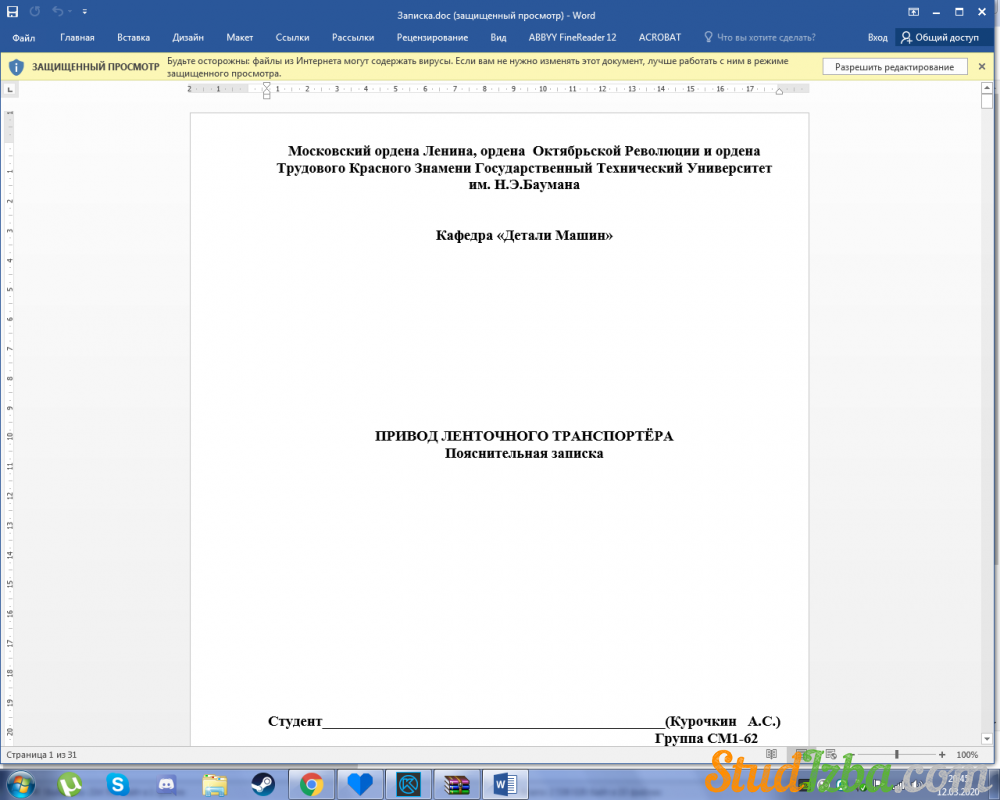Click the 'им. Н.Э.Баумана' line
The height and width of the screenshot is (800, 1000).
tap(524, 185)
